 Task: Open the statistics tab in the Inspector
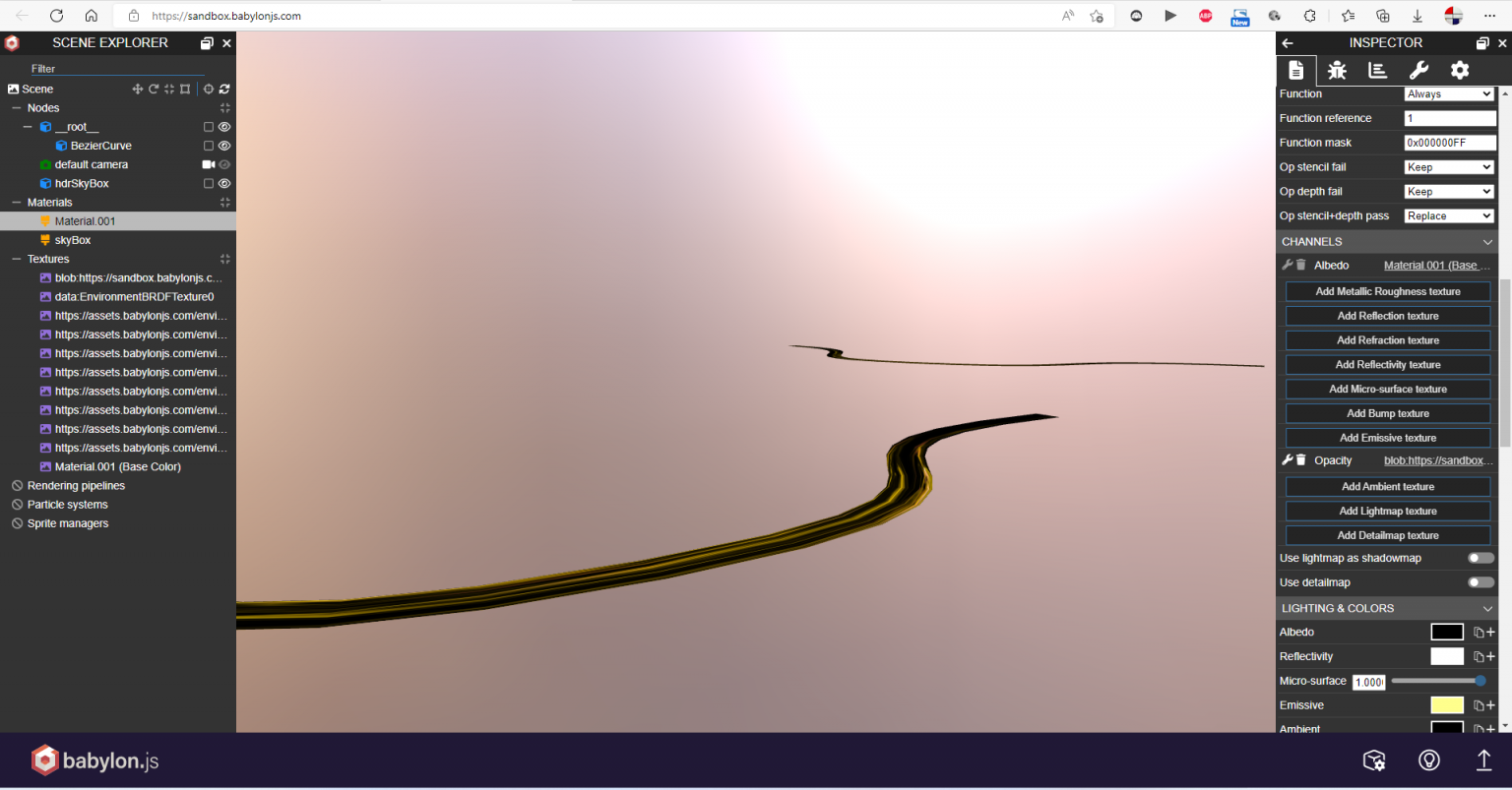1377,70
